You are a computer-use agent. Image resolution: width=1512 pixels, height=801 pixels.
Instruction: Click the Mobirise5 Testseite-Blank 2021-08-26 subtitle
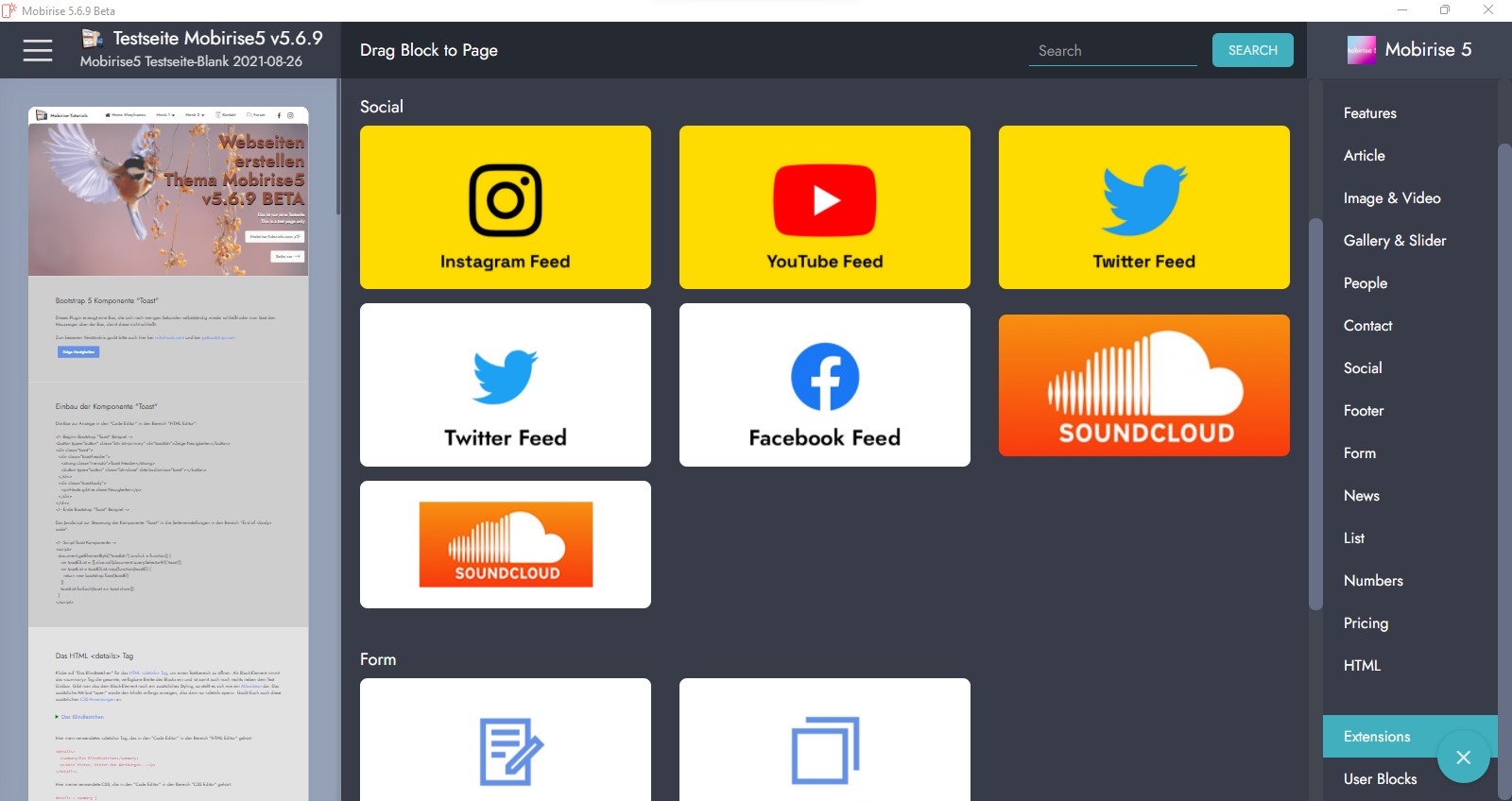191,61
